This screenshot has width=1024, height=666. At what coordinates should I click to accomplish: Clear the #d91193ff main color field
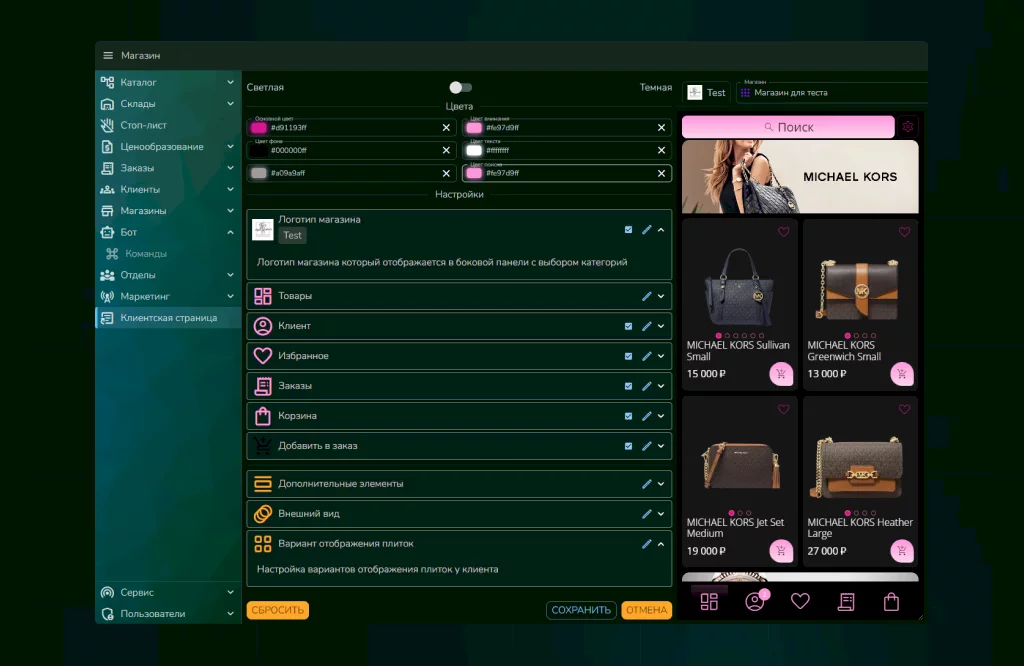pos(446,128)
